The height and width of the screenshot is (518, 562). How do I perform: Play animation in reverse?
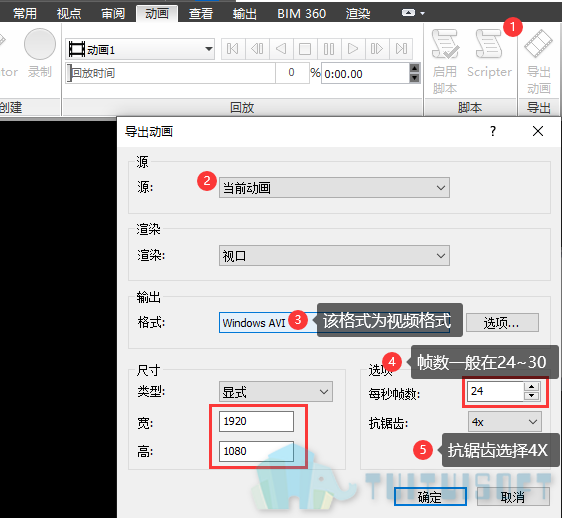pos(281,49)
